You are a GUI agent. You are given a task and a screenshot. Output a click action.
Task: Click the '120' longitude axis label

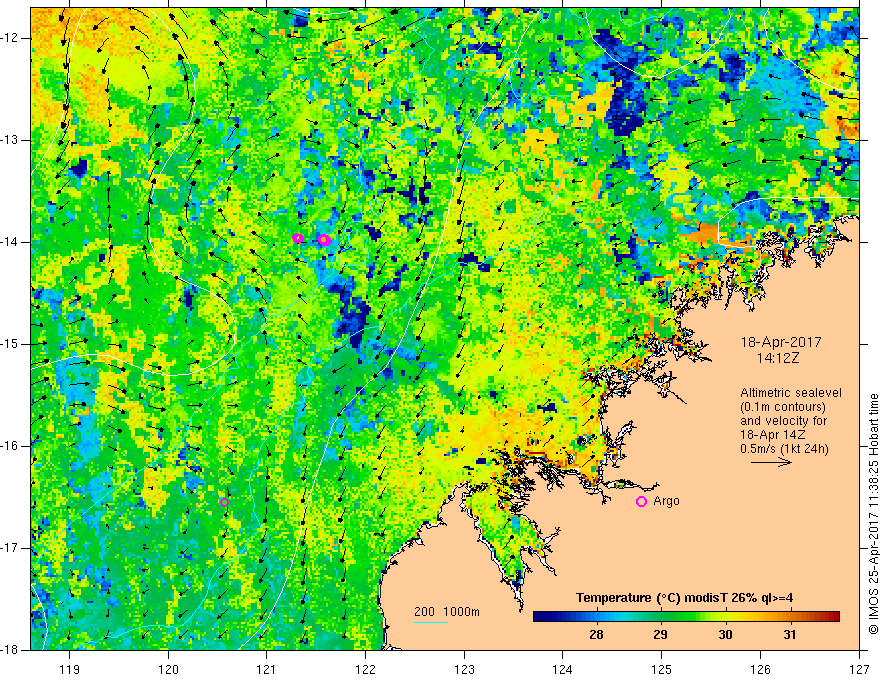pos(168,669)
